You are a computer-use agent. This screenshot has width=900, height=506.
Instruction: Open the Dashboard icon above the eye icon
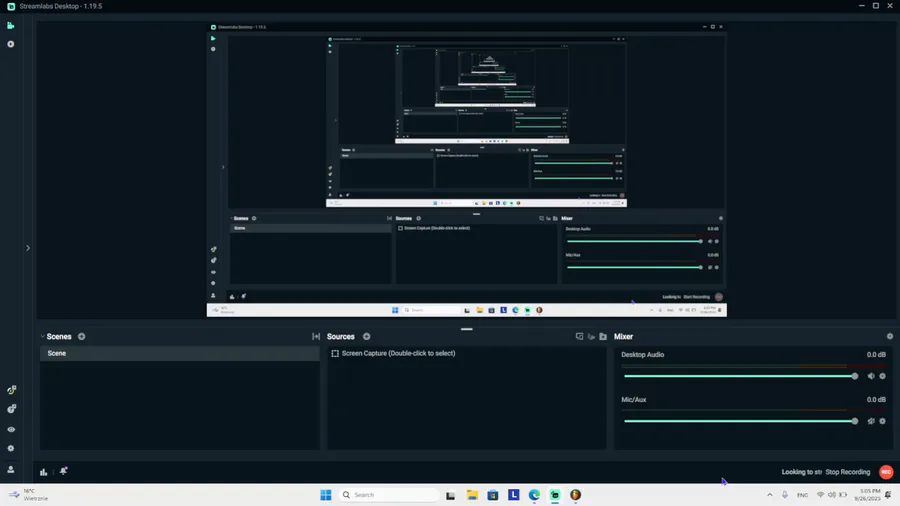pos(11,409)
